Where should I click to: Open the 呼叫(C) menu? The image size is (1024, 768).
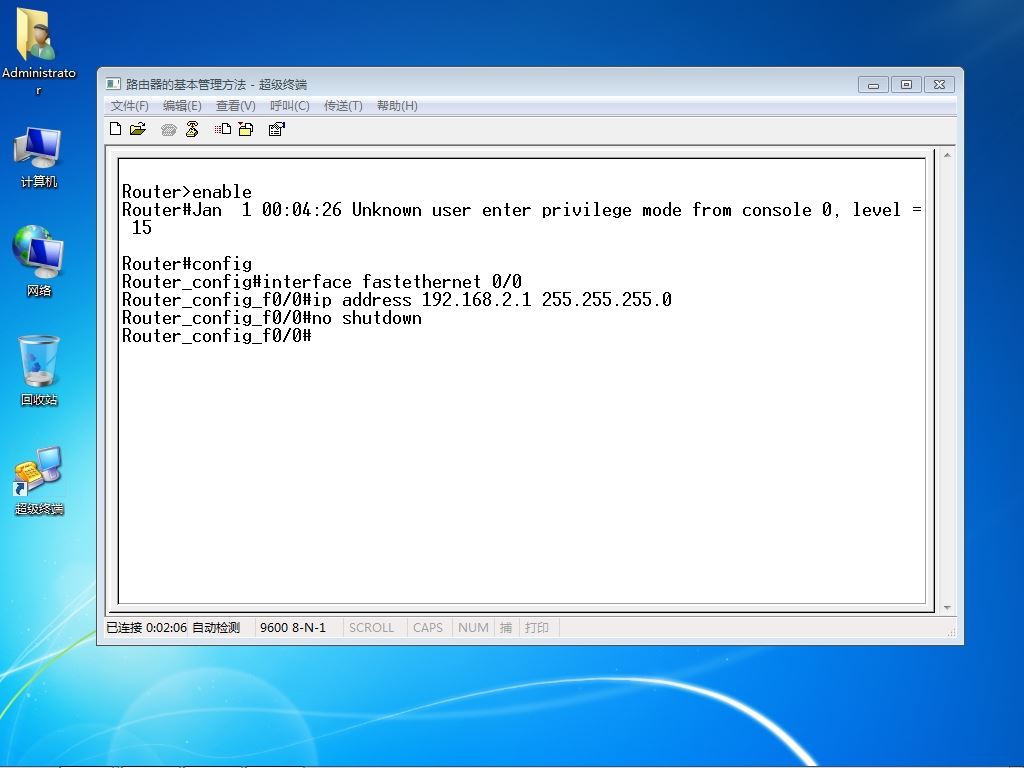(289, 106)
